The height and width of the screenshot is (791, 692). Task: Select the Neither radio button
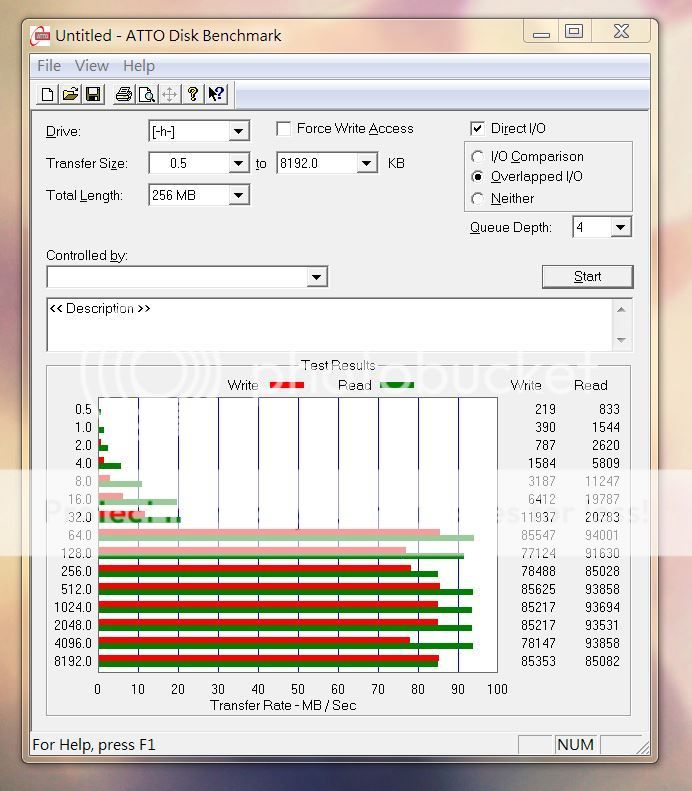(477, 199)
